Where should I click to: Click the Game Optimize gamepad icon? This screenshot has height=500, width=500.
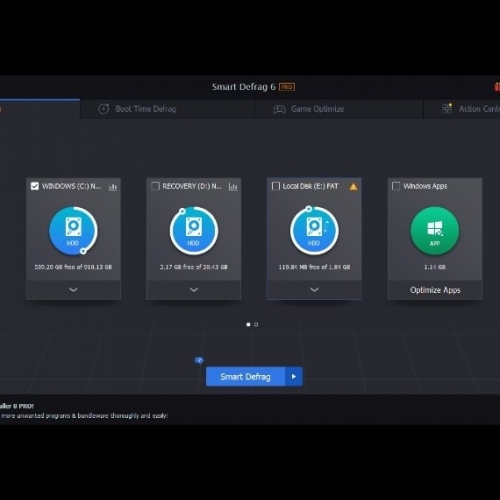pyautogui.click(x=279, y=109)
